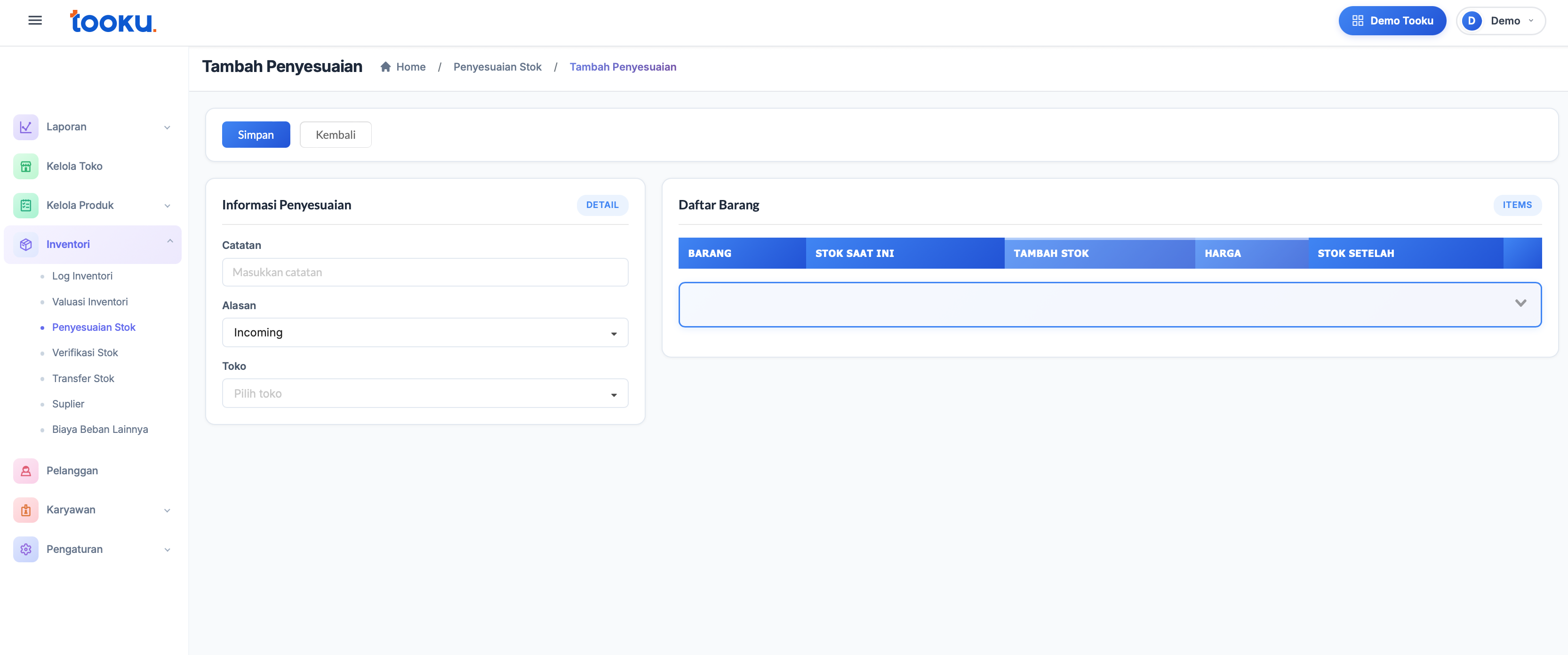
Task: Open the Pilih toko dropdown
Action: pos(425,394)
